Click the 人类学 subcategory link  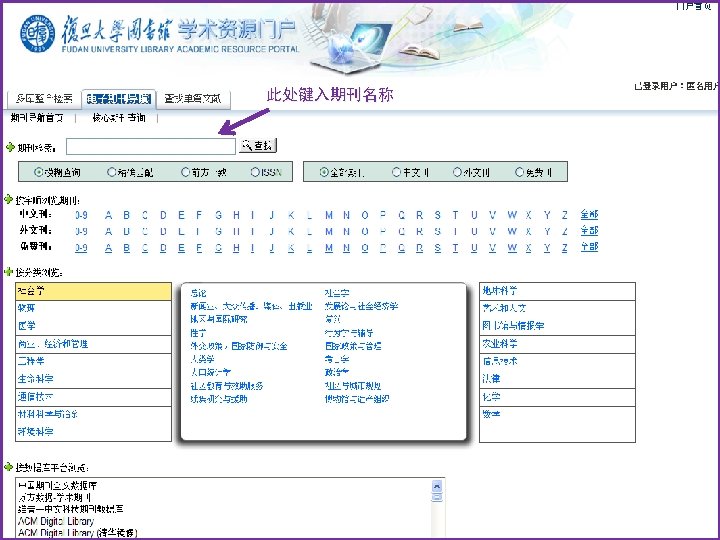point(202,359)
